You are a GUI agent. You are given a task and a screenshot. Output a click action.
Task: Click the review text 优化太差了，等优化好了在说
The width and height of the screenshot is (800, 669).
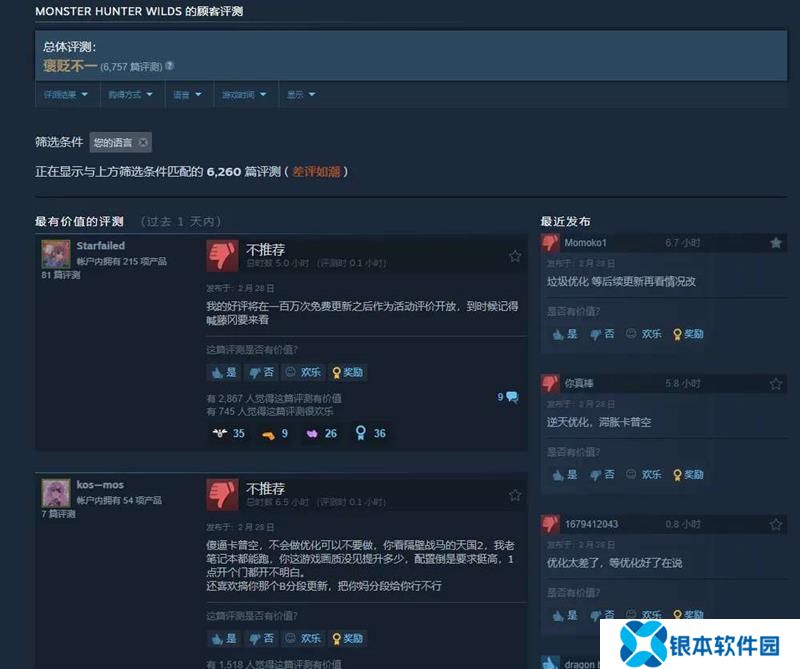click(x=614, y=563)
